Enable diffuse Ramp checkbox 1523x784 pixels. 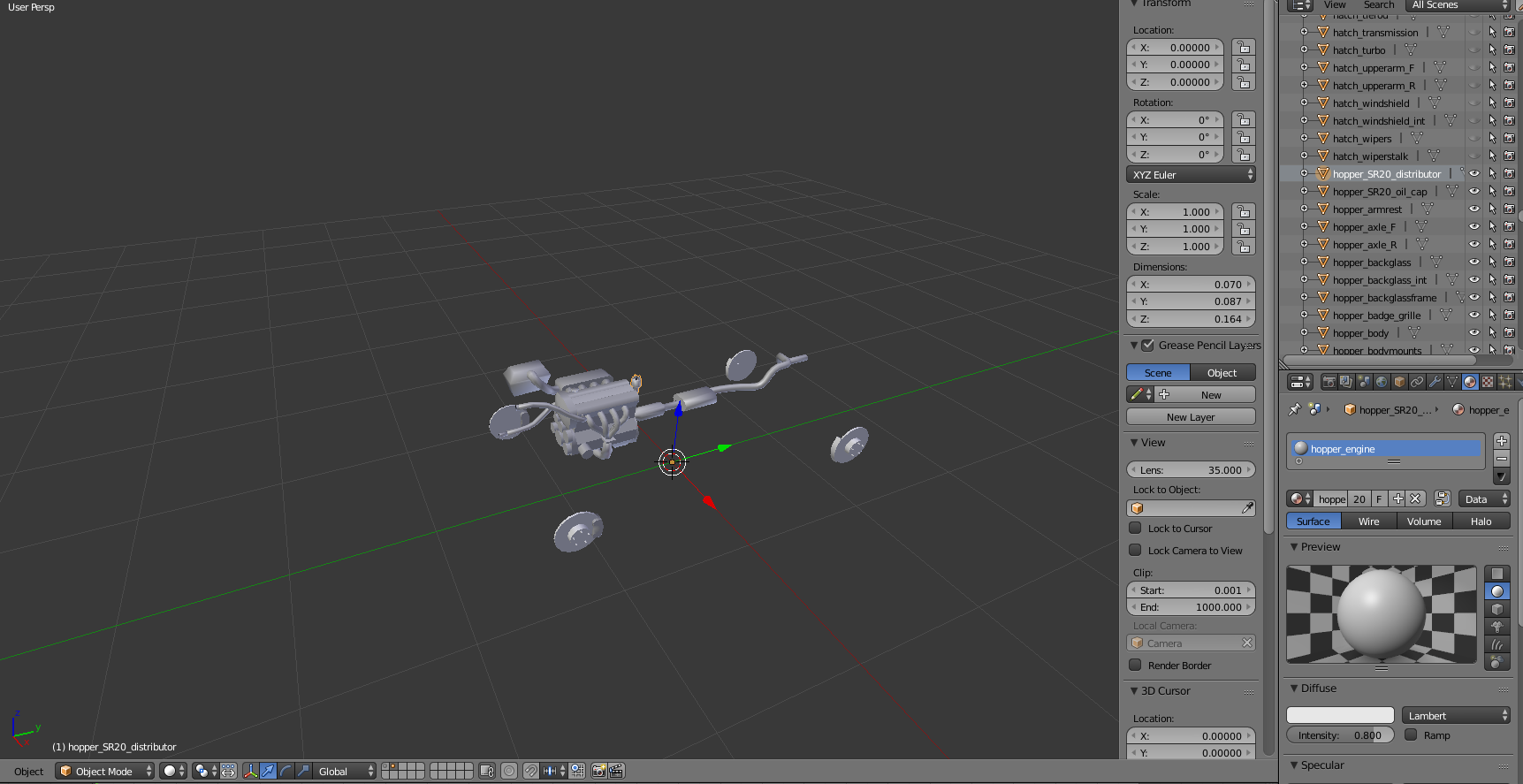[x=1411, y=735]
